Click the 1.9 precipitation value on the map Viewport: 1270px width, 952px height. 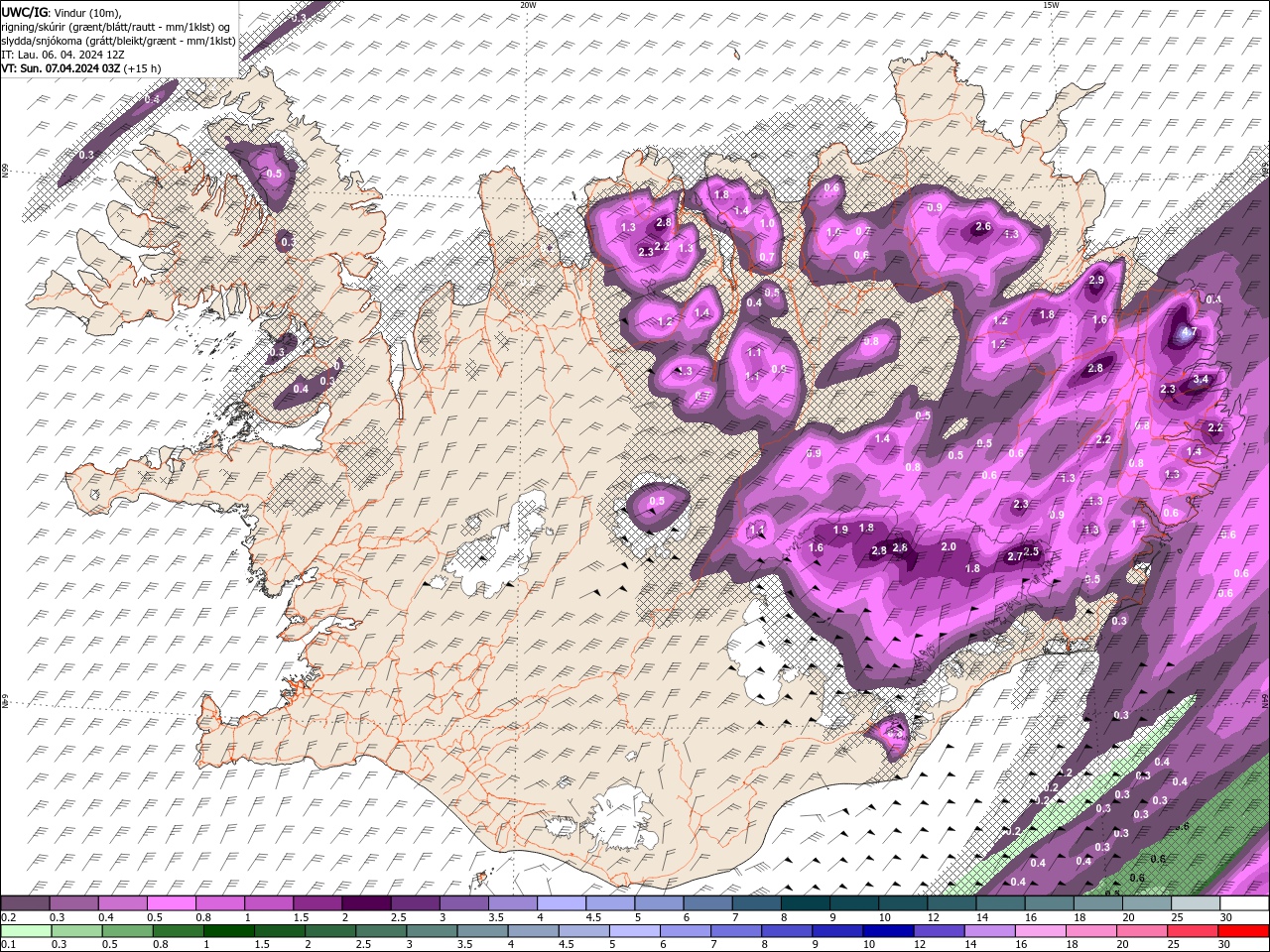pyautogui.click(x=840, y=531)
